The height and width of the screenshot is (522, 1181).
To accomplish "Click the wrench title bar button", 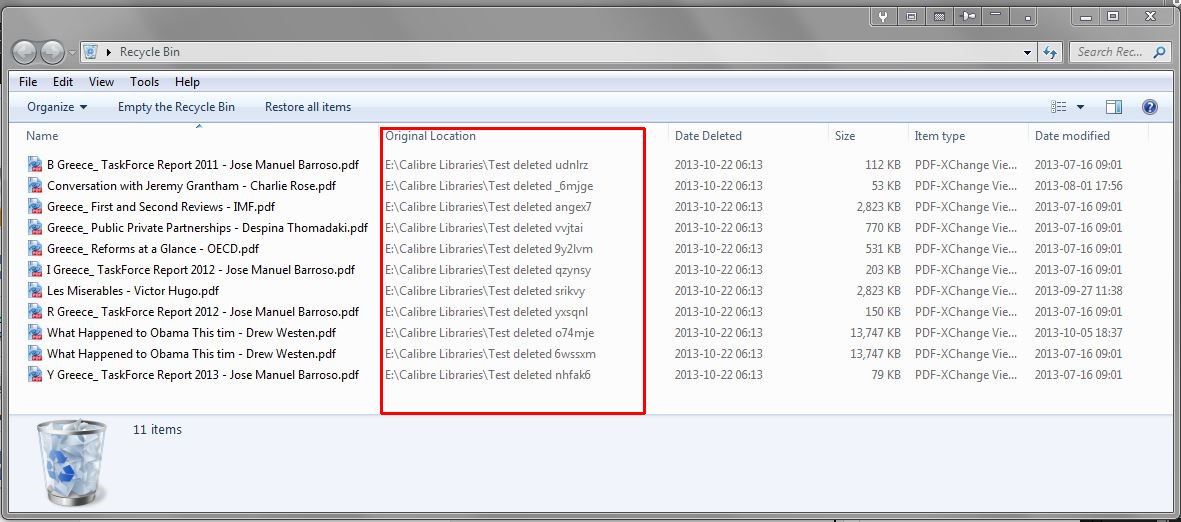I will 883,16.
